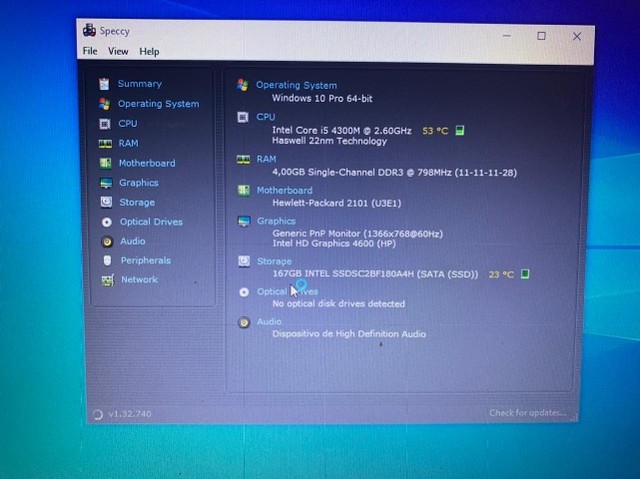The width and height of the screenshot is (640, 479).
Task: Click the Graphics monitor sidebar icon
Action: click(106, 183)
